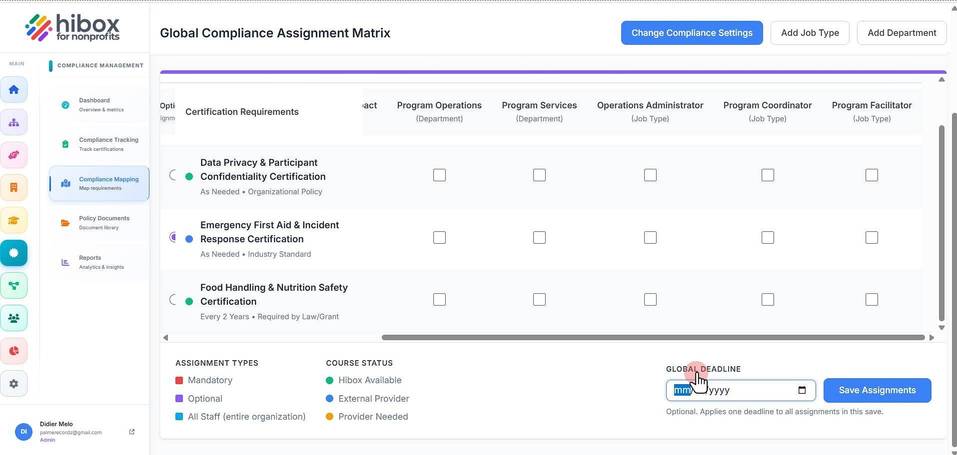Click the orange Provider Needed status dot
Image resolution: width=957 pixels, height=455 pixels.
(330, 417)
